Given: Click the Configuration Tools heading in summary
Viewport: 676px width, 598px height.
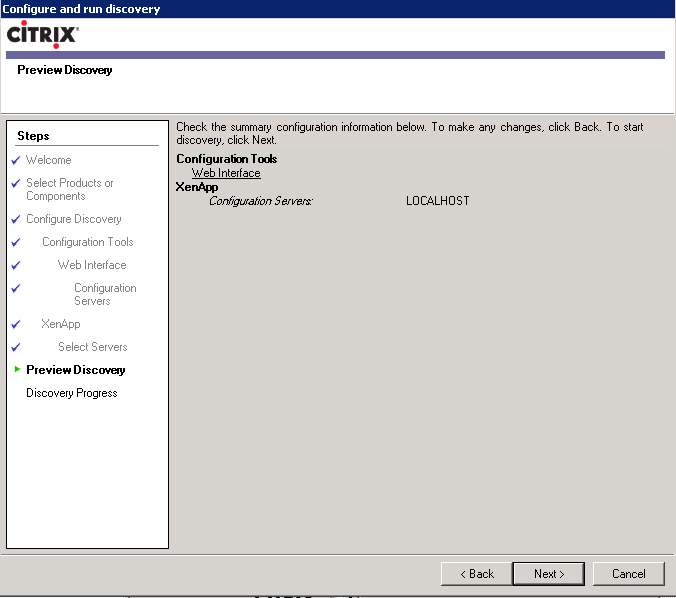Looking at the screenshot, I should pos(227,159).
